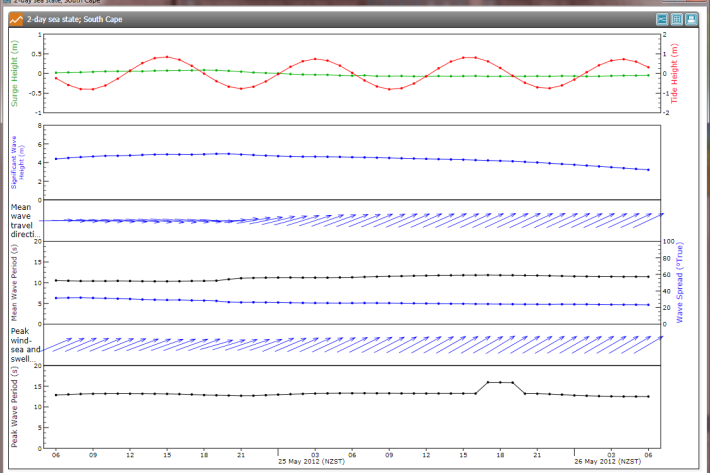Viewport: 710px width, 473px height.
Task: Click the raised plateau in the Peak Wave Period line
Action: [500, 382]
